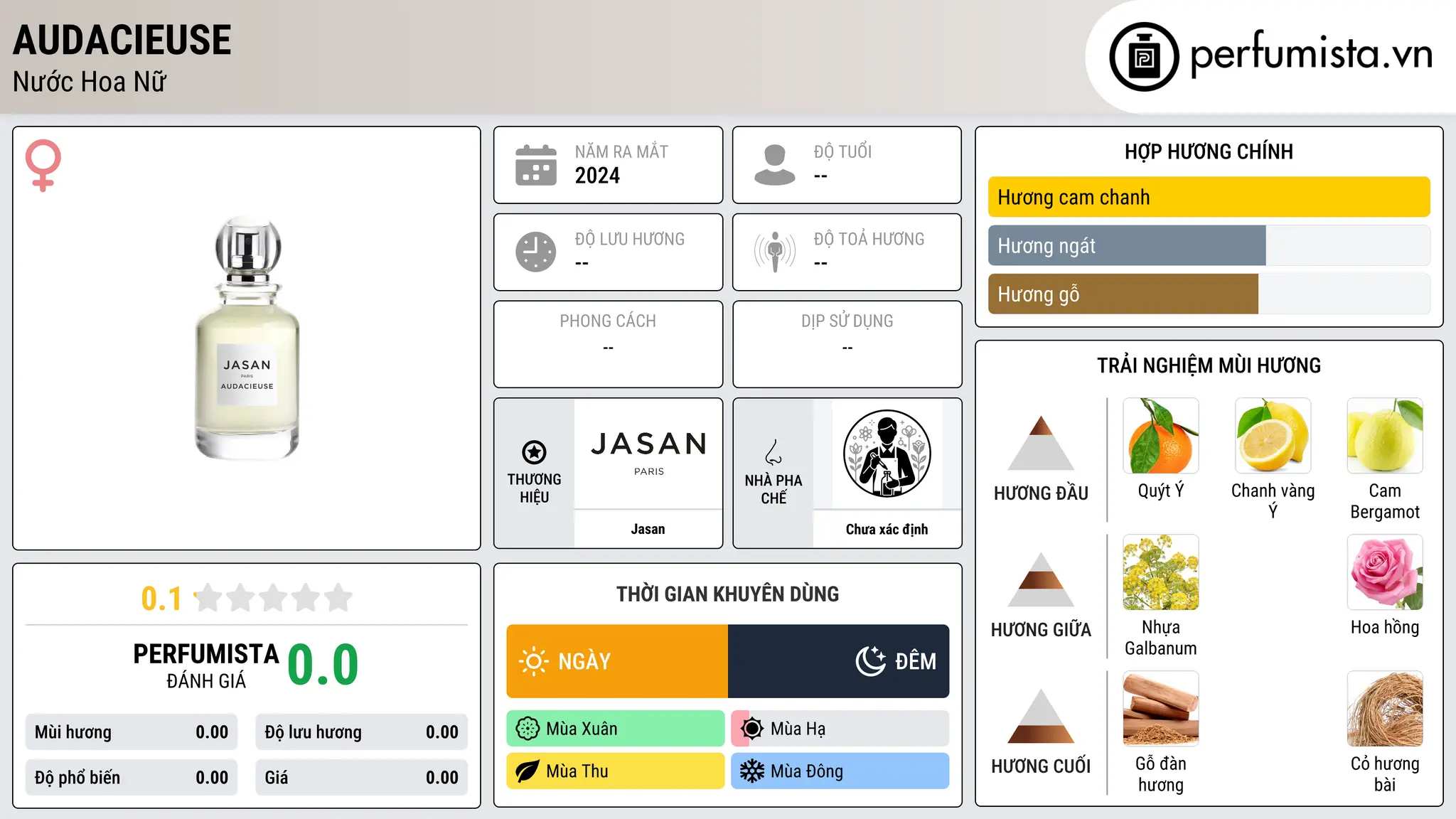
Task: Click the Thời gian khuyên dùng heading
Action: 728,594
